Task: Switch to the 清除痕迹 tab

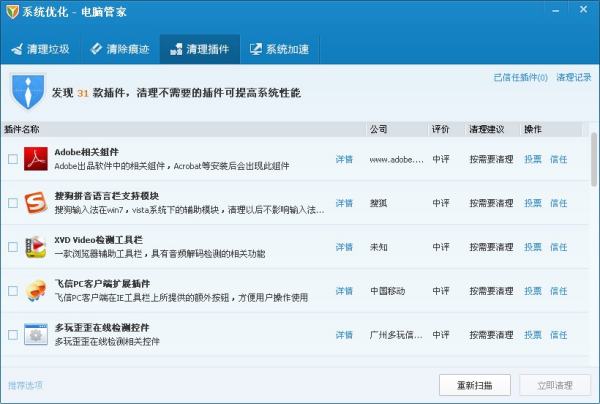Action: point(120,49)
